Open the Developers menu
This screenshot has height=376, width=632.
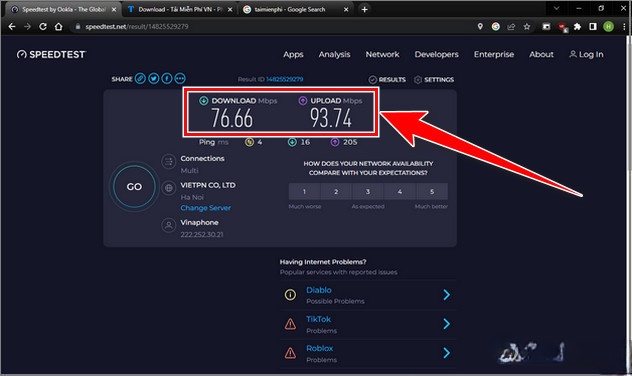pyautogui.click(x=437, y=54)
